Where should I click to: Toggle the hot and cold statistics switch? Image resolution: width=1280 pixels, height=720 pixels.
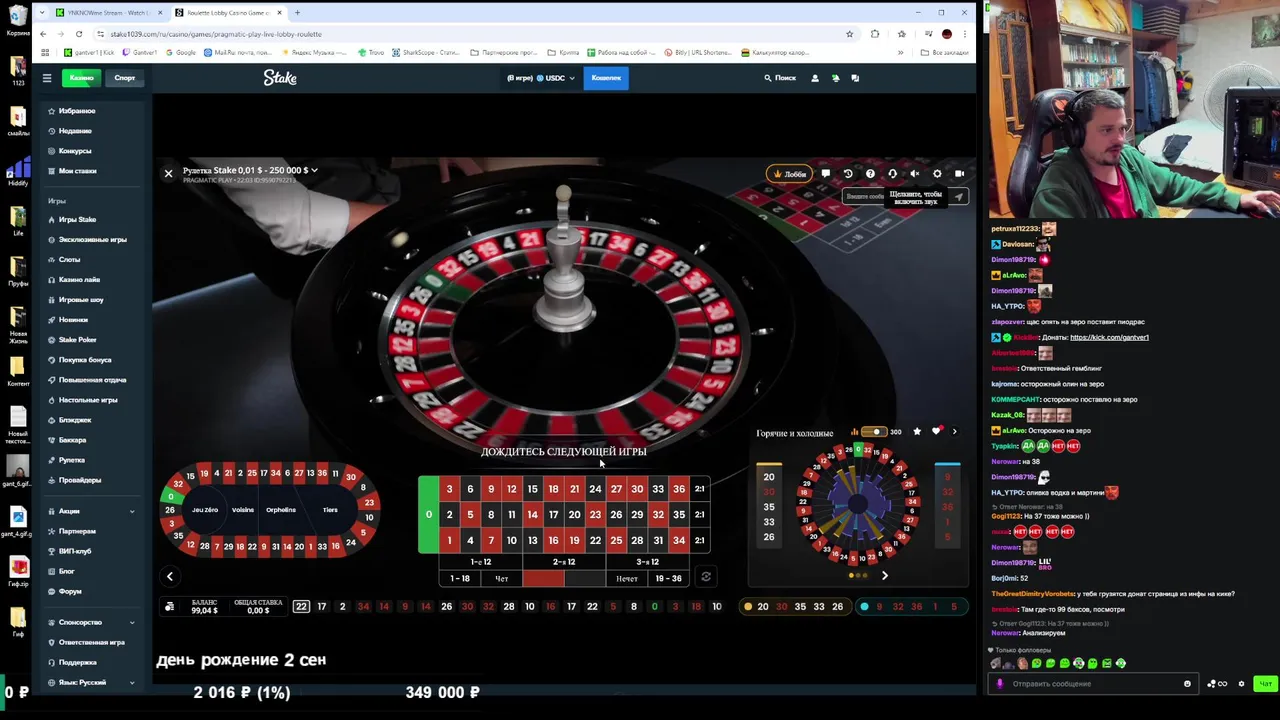[873, 432]
